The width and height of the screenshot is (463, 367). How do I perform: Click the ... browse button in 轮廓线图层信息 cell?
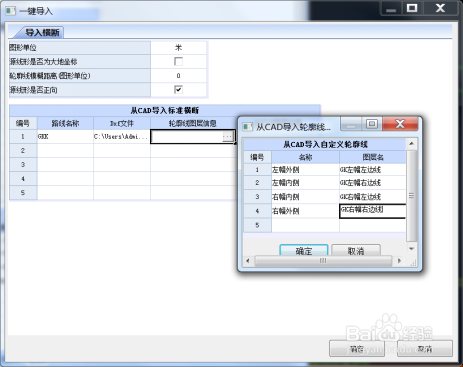pos(228,136)
